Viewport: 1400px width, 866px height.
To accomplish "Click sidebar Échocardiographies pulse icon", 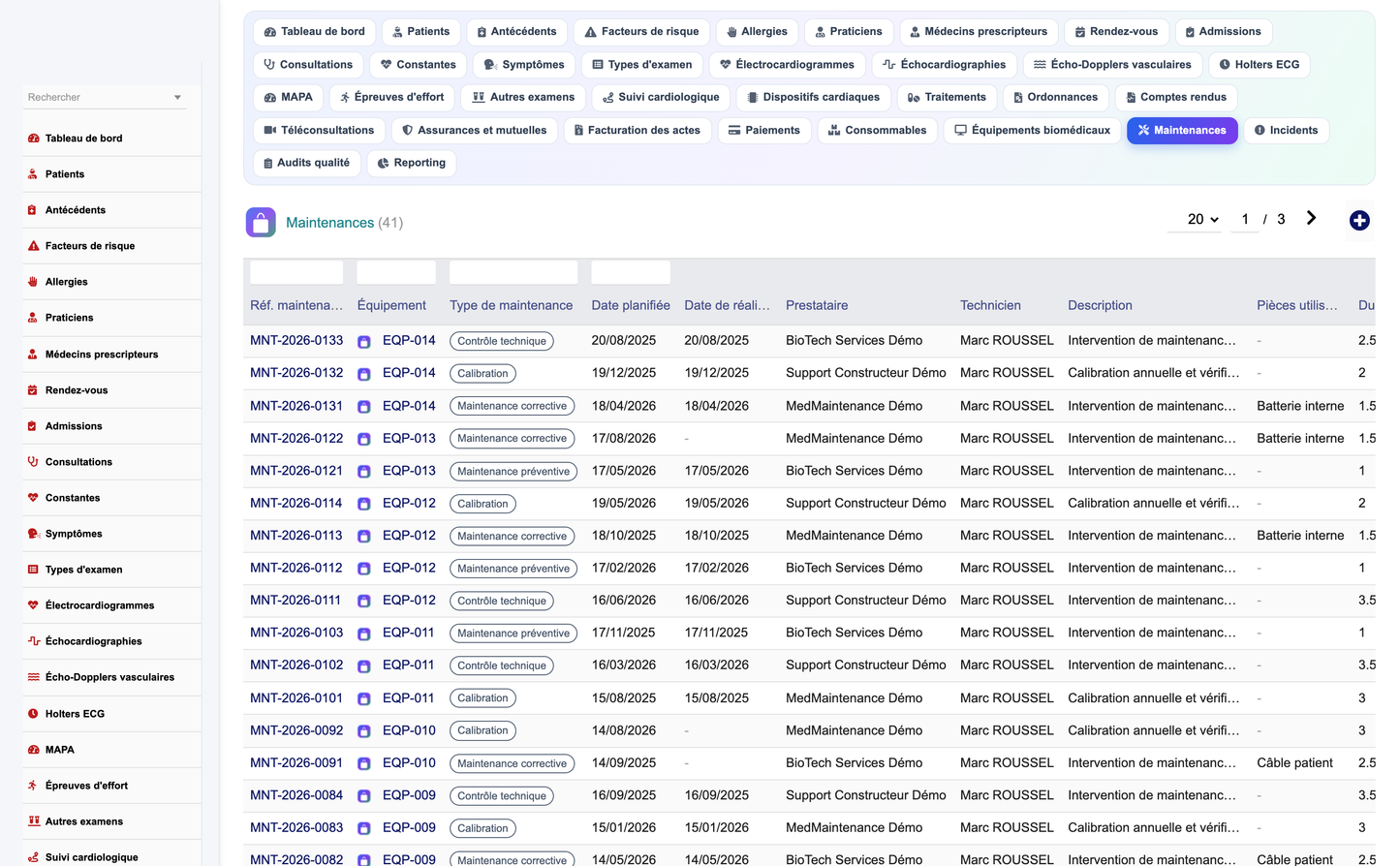I will [x=33, y=641].
